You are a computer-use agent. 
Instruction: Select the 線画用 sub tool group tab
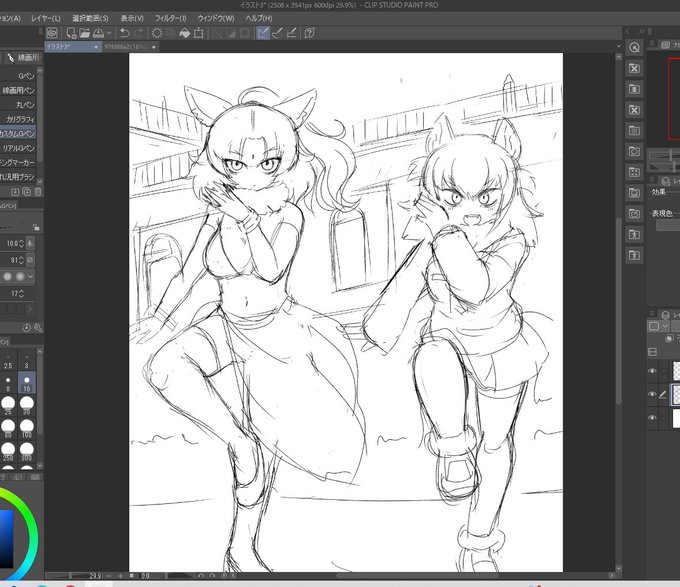tap(23, 57)
